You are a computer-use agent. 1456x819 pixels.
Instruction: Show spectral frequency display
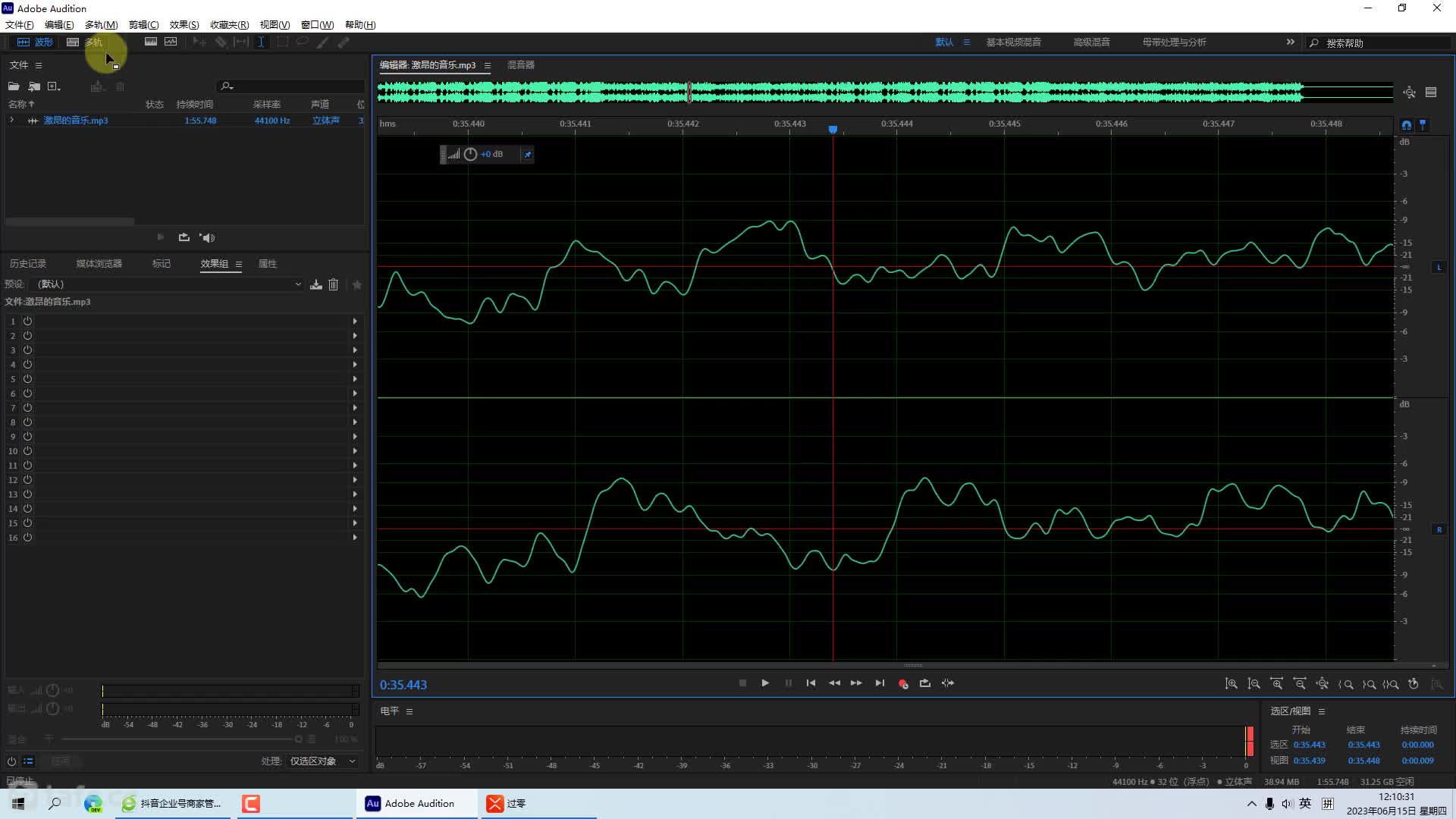pyautogui.click(x=151, y=42)
